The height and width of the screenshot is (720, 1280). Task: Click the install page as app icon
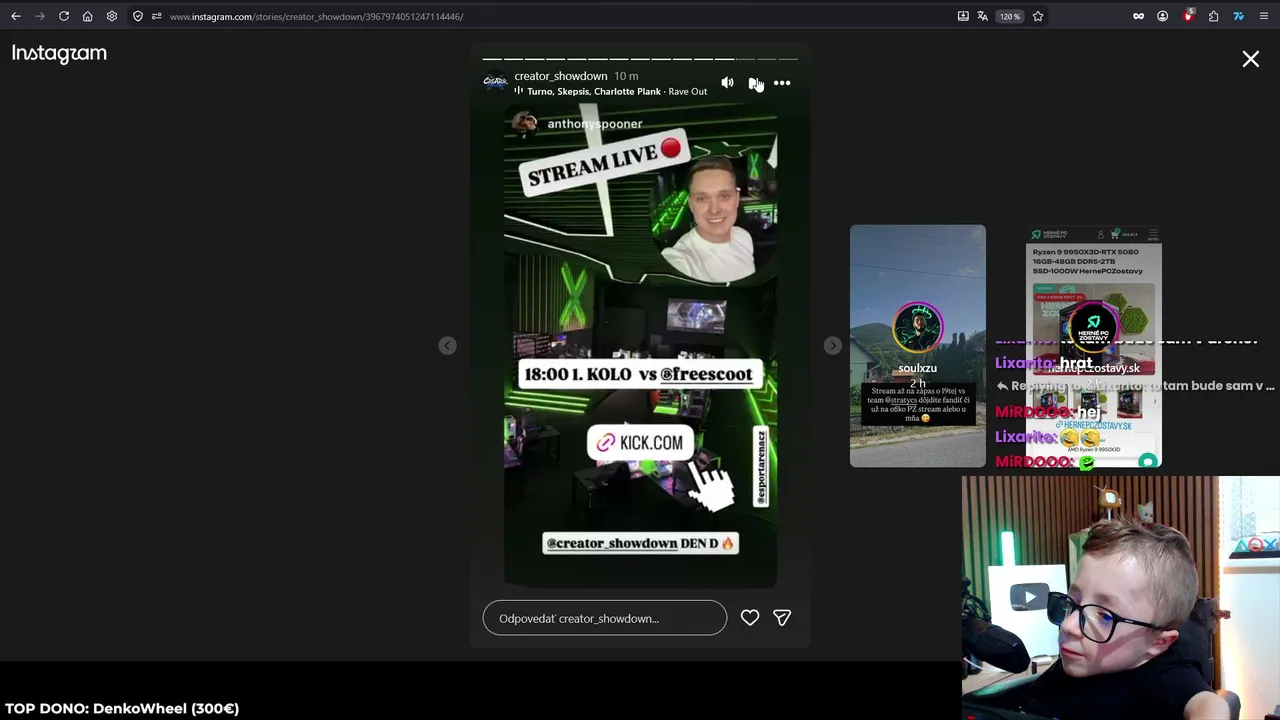tap(963, 16)
